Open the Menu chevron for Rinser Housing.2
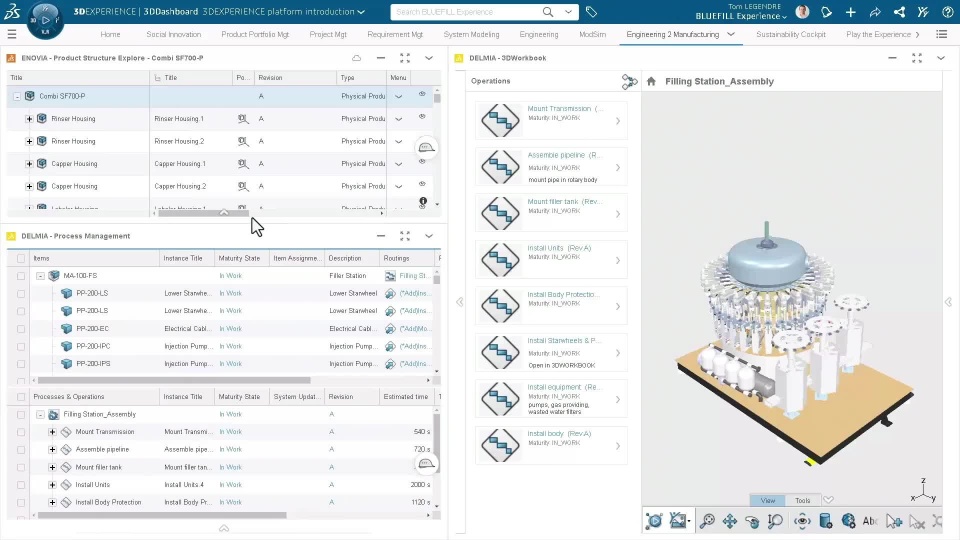The height and width of the screenshot is (540, 960). click(x=399, y=141)
